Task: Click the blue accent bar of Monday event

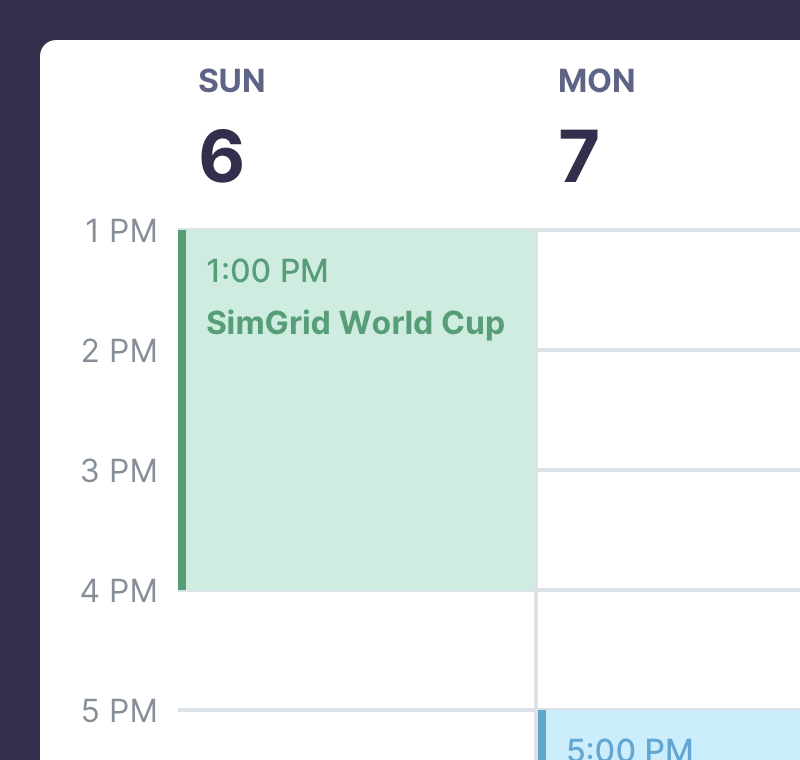Action: pyautogui.click(x=542, y=736)
